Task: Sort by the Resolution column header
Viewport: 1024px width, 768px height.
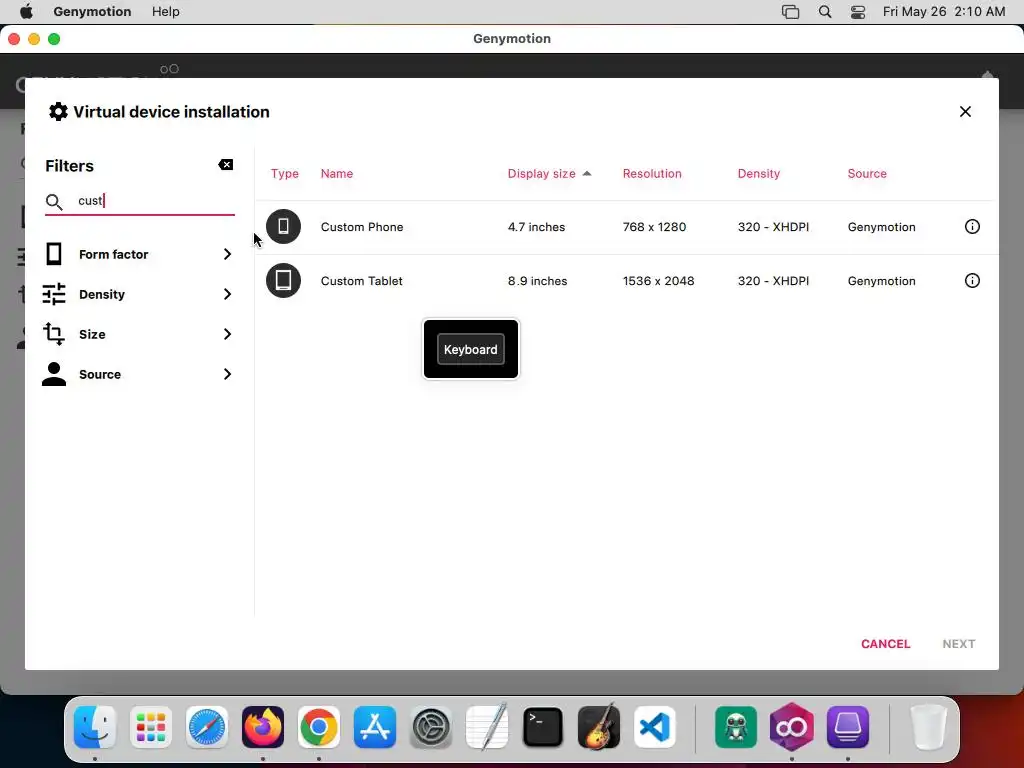Action: point(652,174)
